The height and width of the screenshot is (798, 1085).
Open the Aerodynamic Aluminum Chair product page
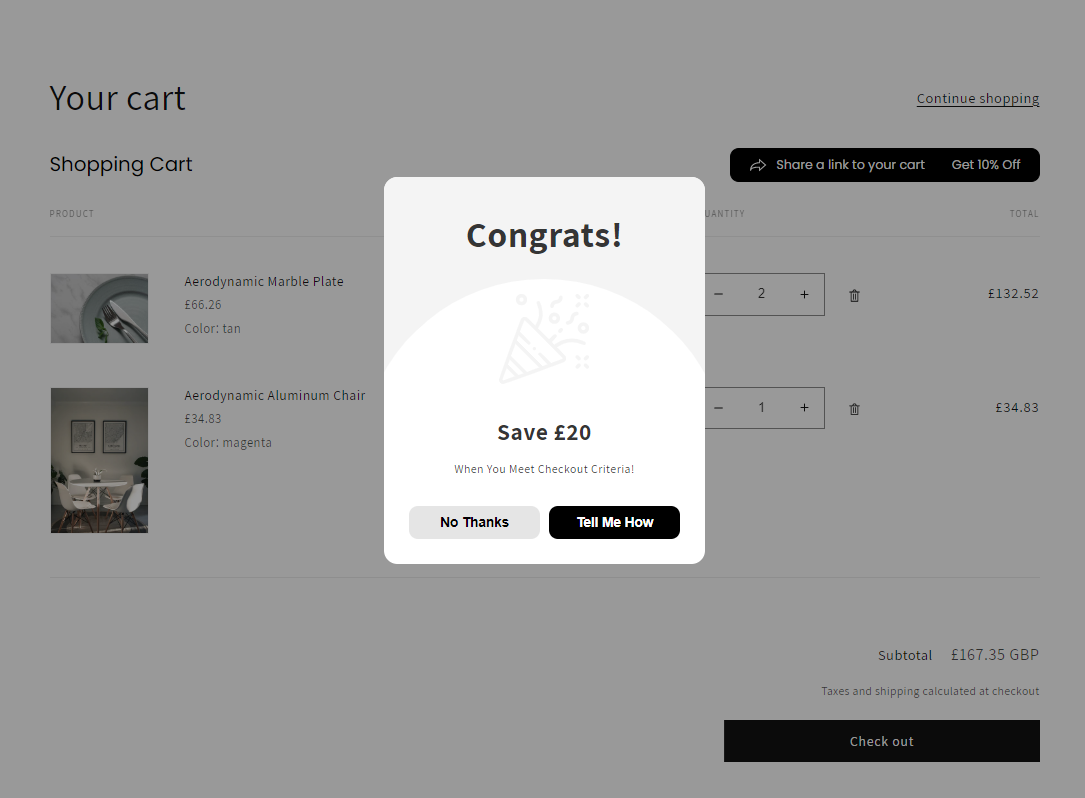[274, 395]
